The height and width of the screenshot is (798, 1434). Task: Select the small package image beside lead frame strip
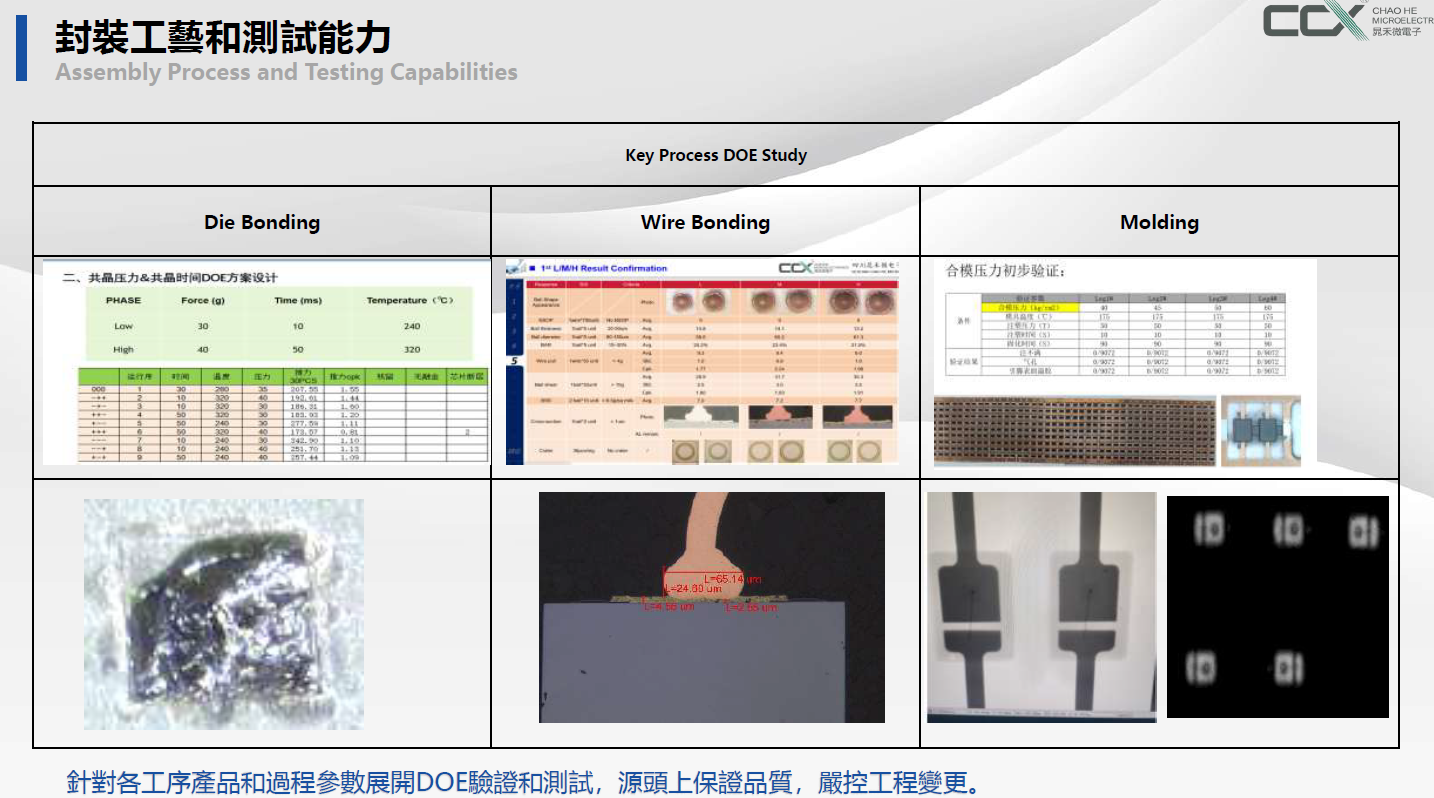coord(1261,431)
